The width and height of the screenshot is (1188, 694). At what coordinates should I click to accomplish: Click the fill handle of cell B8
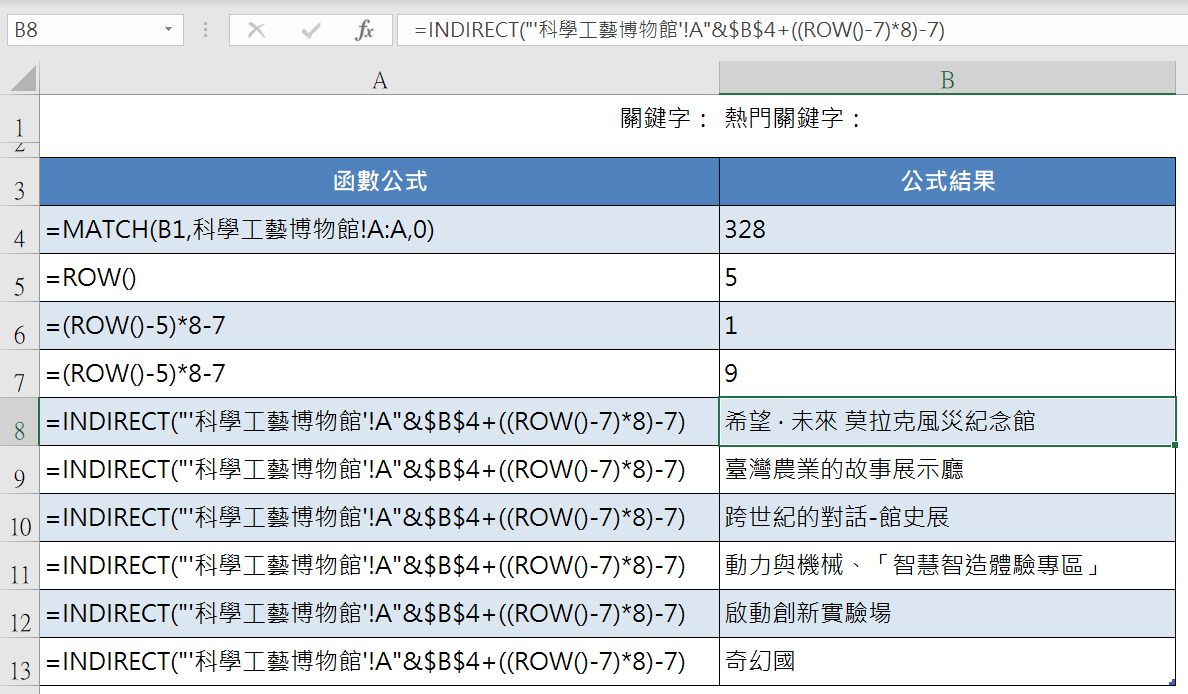coord(1175,445)
